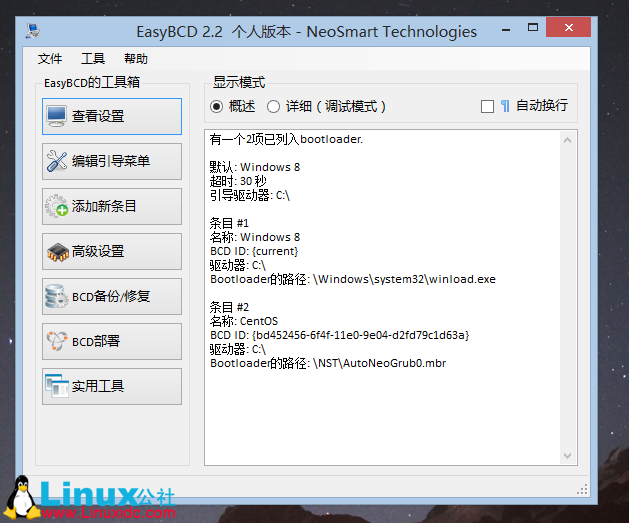Screen dimensions: 629x523
Task: Click the '条目 #1' heading
Action: coord(229,223)
